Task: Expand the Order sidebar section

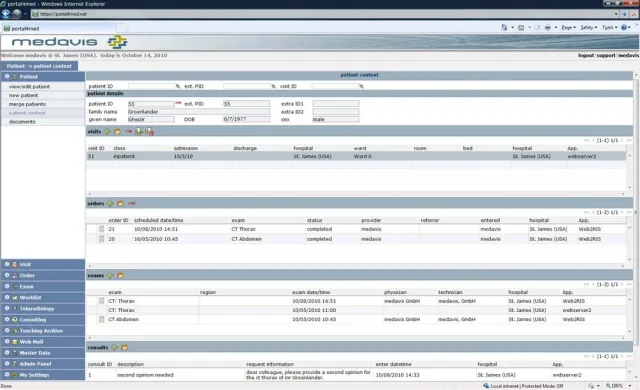Action: click(x=43, y=275)
